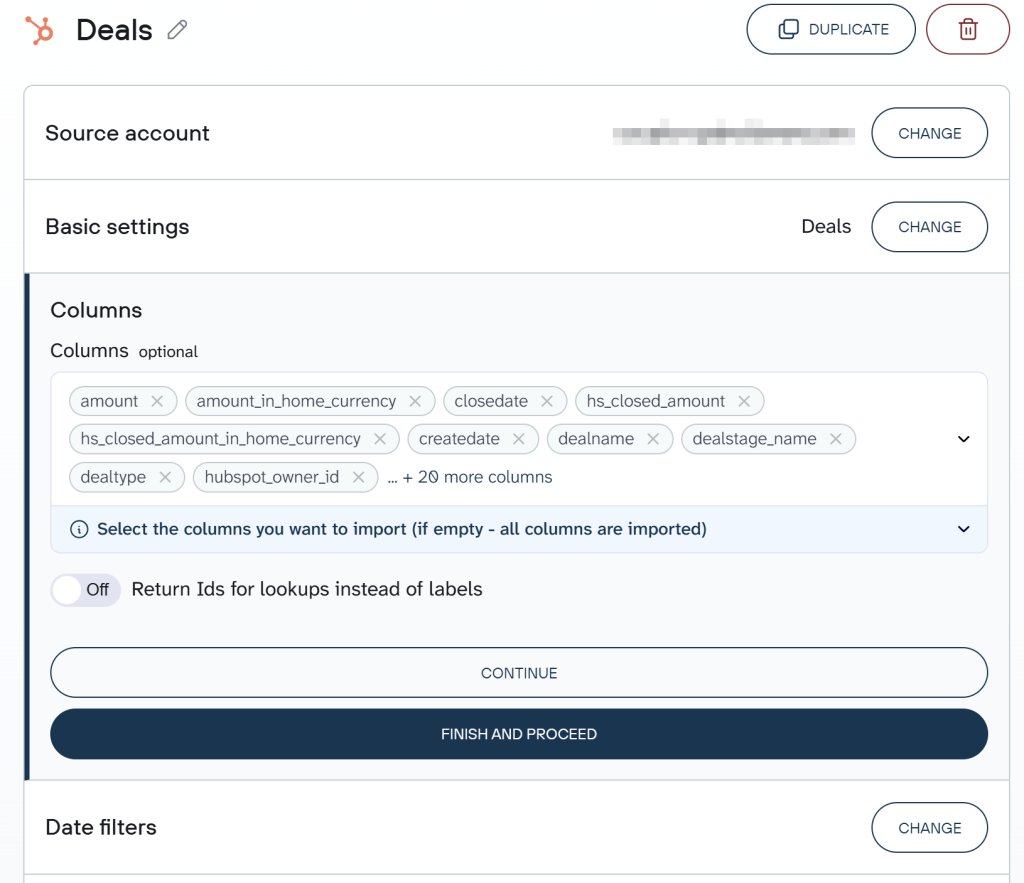Remove the createdate column chip

[x=519, y=439]
